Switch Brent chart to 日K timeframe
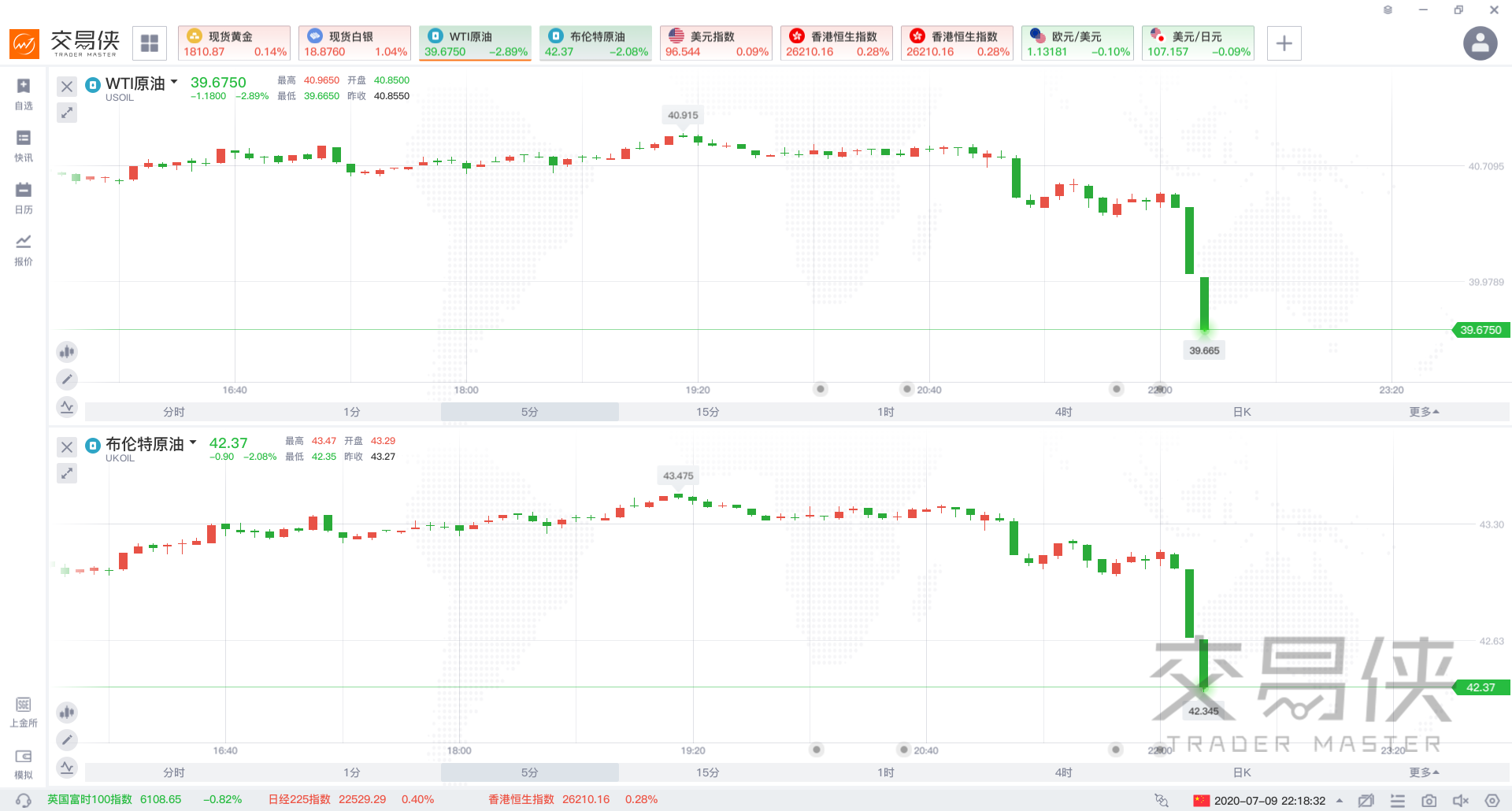The height and width of the screenshot is (811, 1512). (1242, 772)
